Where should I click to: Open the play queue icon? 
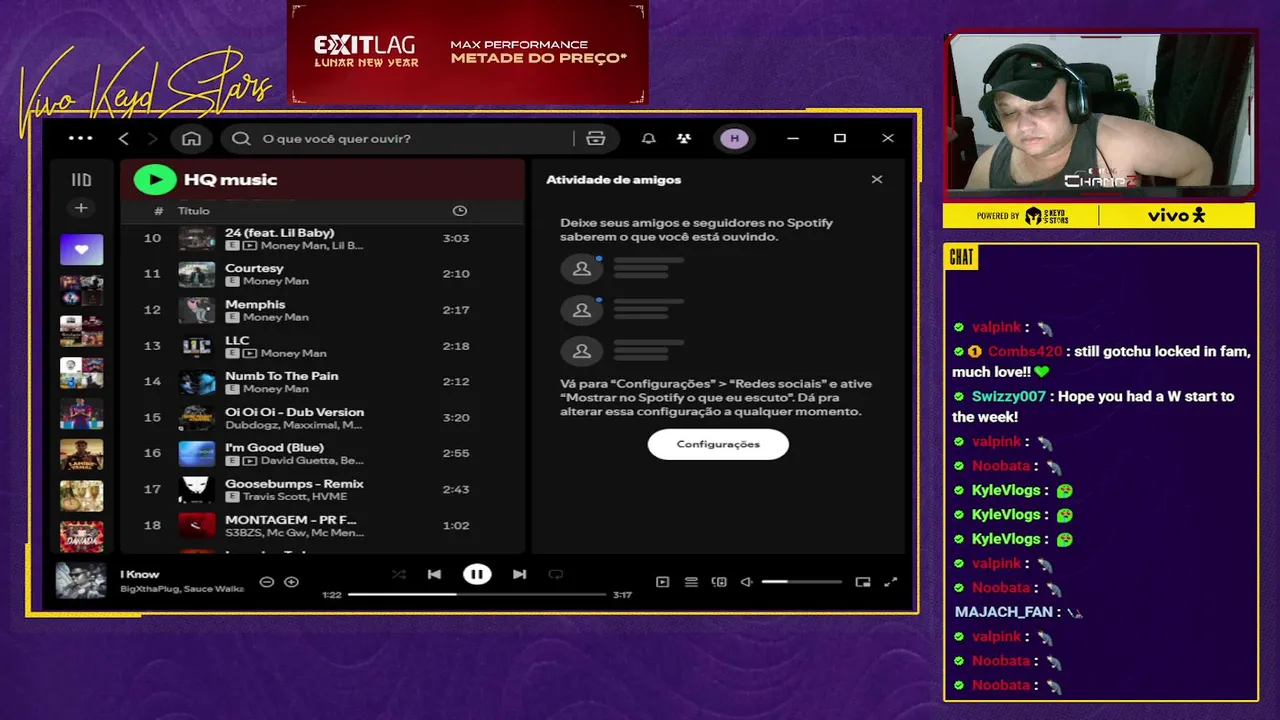click(x=691, y=582)
